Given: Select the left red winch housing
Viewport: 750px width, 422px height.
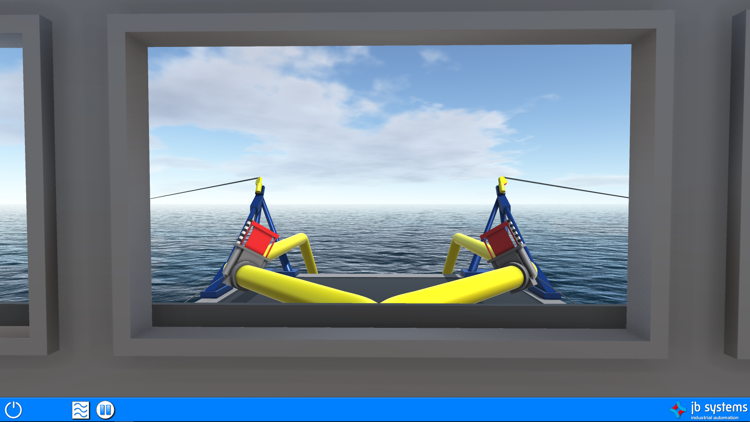Looking at the screenshot, I should tap(262, 240).
